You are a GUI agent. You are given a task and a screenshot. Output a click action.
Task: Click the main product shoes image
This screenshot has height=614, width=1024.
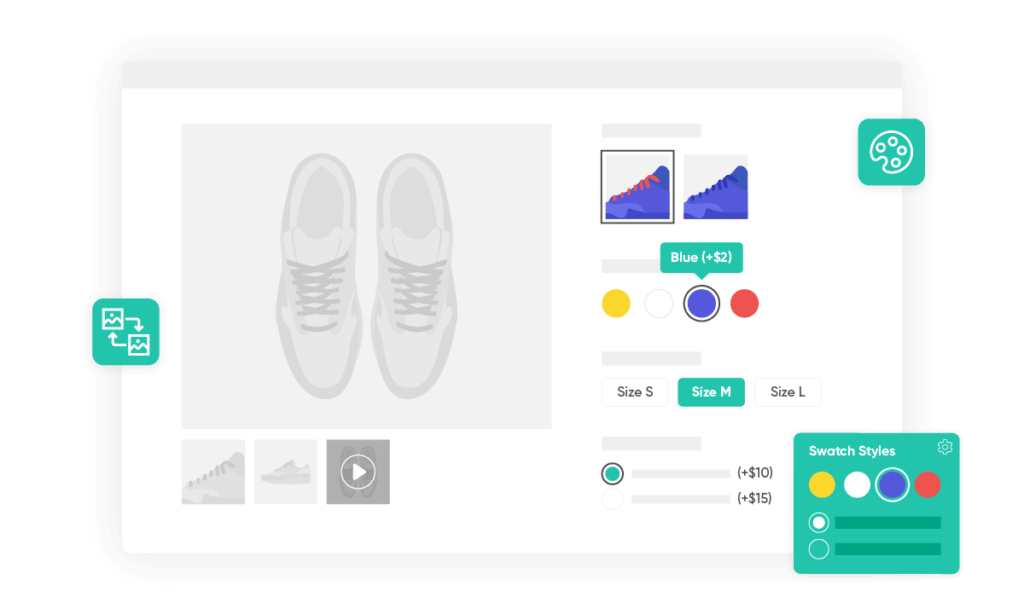click(x=366, y=276)
